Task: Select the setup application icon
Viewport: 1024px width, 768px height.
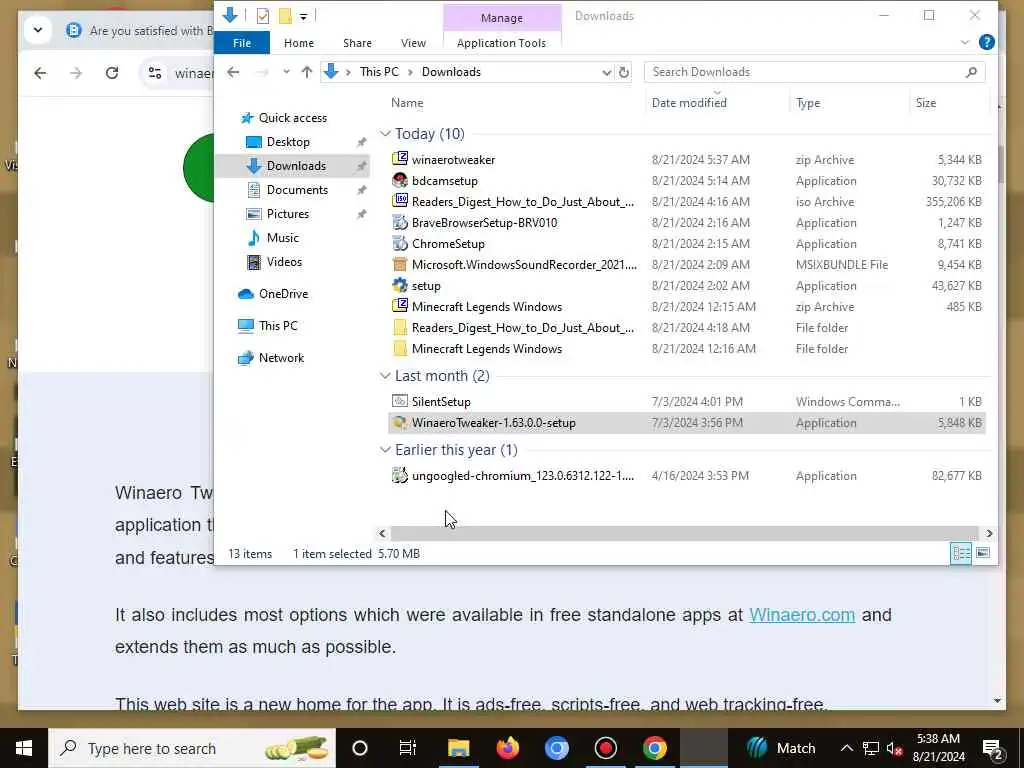Action: [x=400, y=285]
